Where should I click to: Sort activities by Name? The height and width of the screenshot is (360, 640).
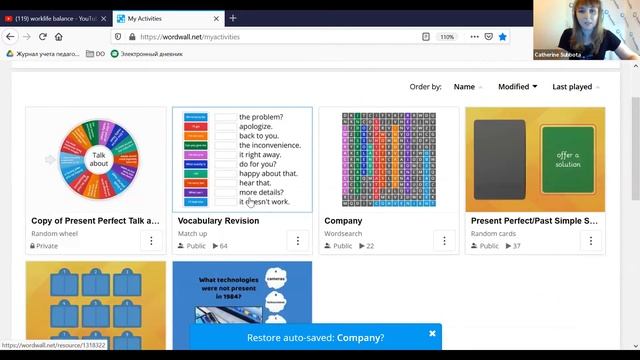(x=468, y=87)
